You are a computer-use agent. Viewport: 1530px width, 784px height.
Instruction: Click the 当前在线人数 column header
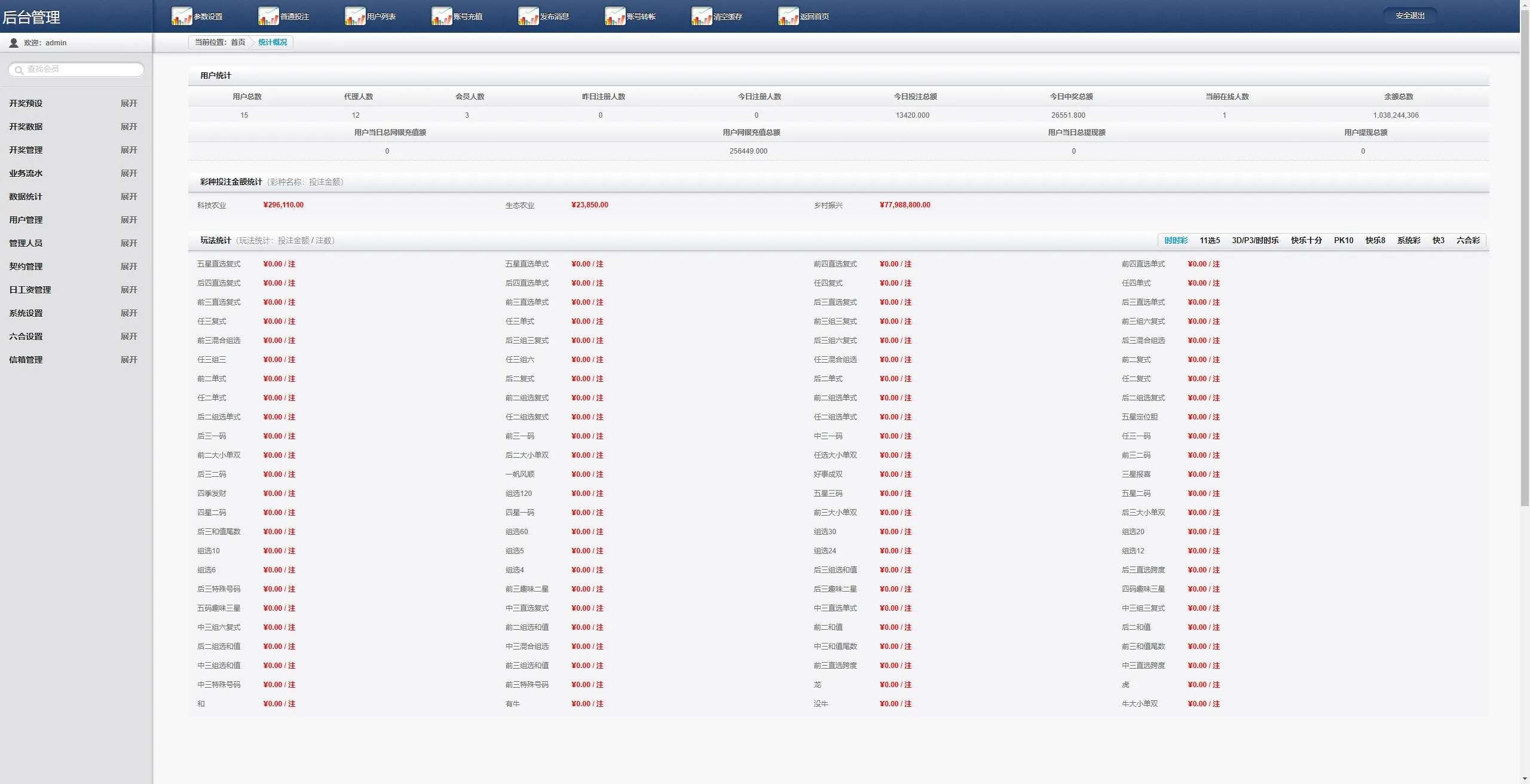point(1227,97)
